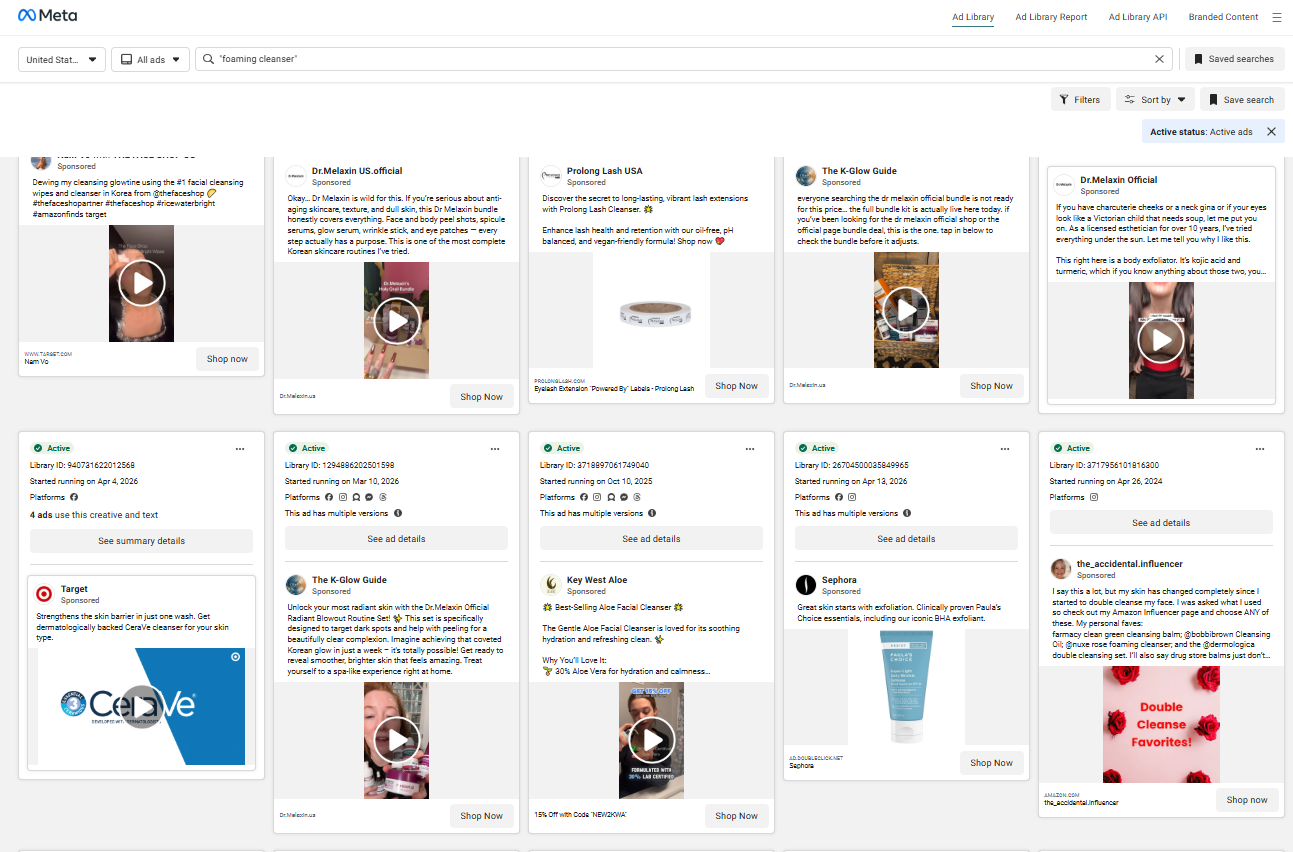Click the Target advertiser logo
Screen dimensions: 1293x852
click(44, 594)
